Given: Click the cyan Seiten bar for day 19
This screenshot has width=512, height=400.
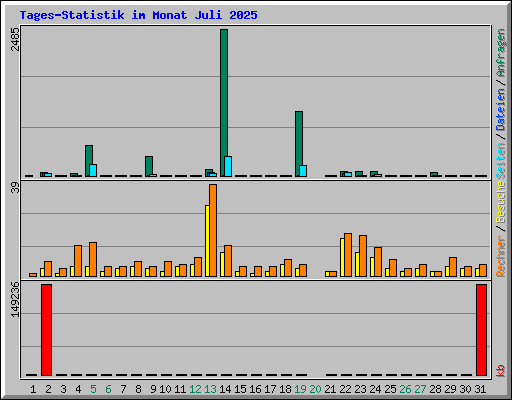Looking at the screenshot, I should 303,171.
